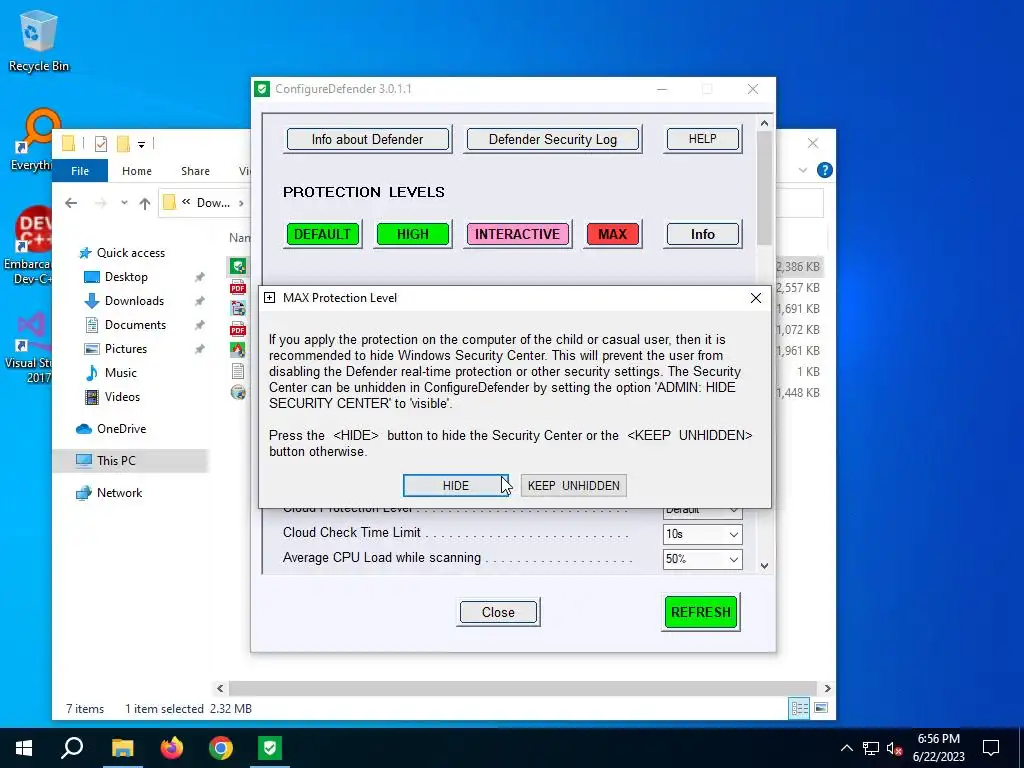
Task: Click the address bar folder icon
Action: (170, 202)
